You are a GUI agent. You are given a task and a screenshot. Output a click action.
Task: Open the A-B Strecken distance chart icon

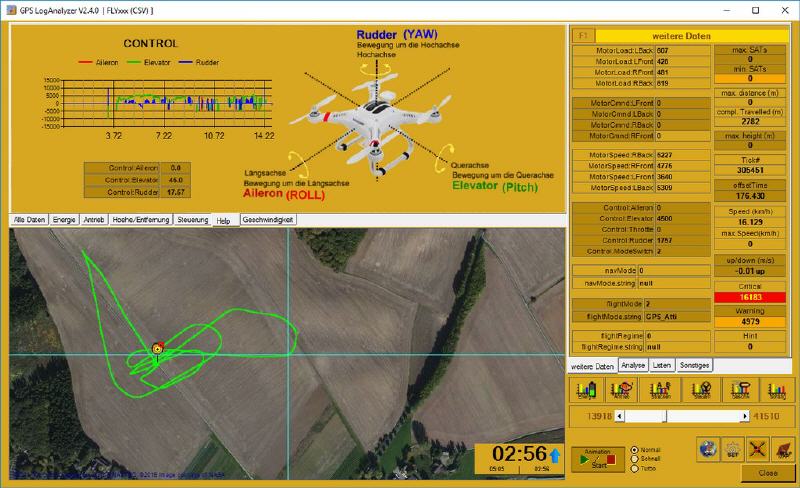point(661,390)
